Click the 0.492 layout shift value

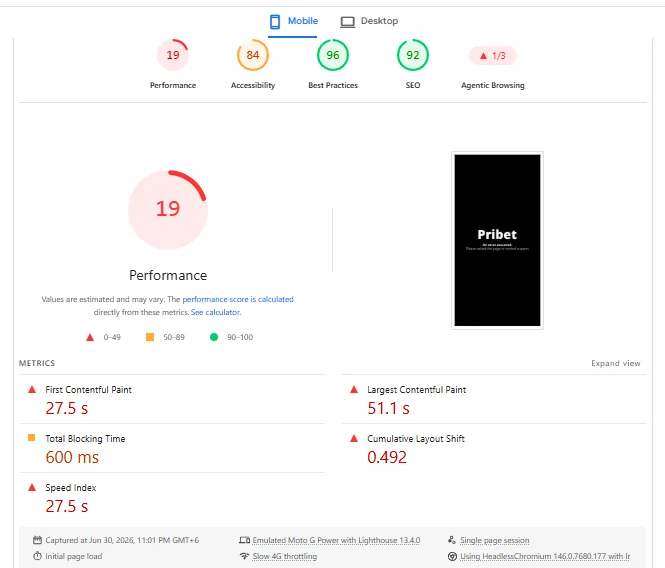(387, 457)
